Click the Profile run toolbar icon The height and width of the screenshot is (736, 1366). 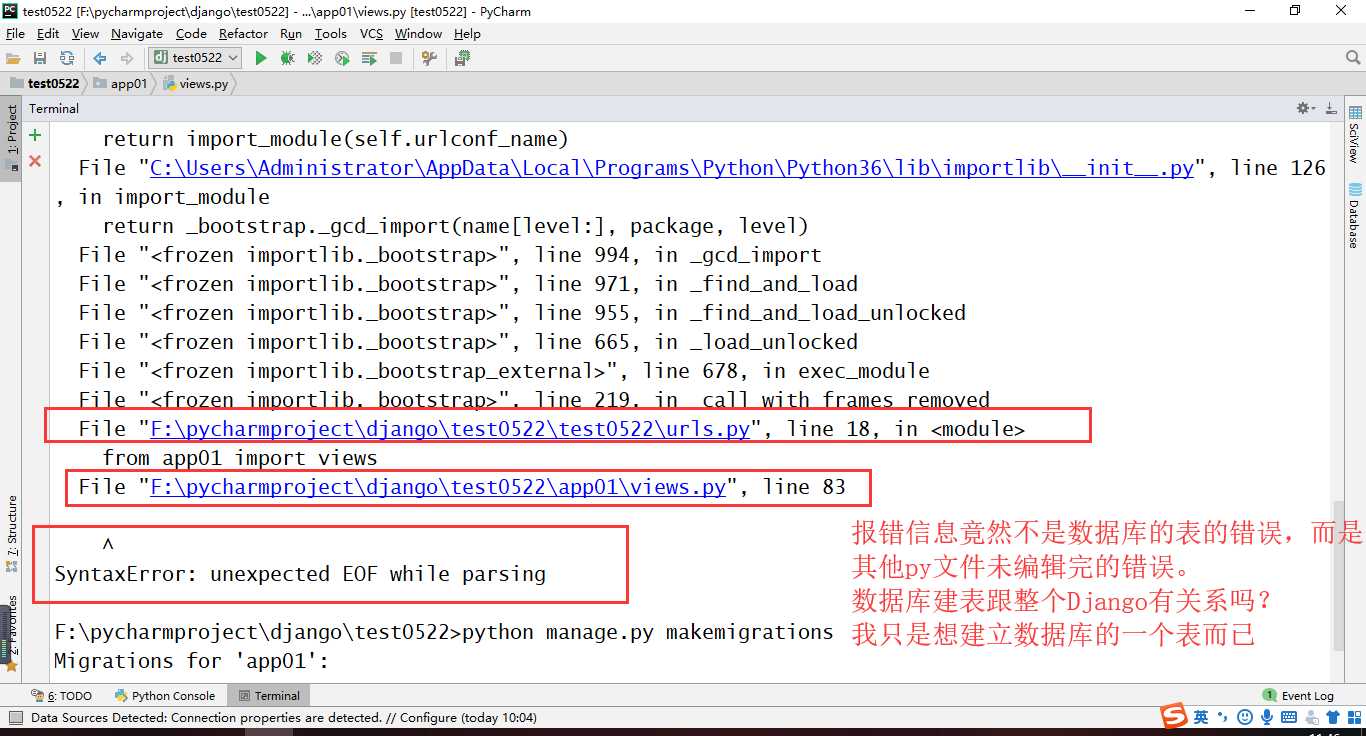click(x=342, y=58)
